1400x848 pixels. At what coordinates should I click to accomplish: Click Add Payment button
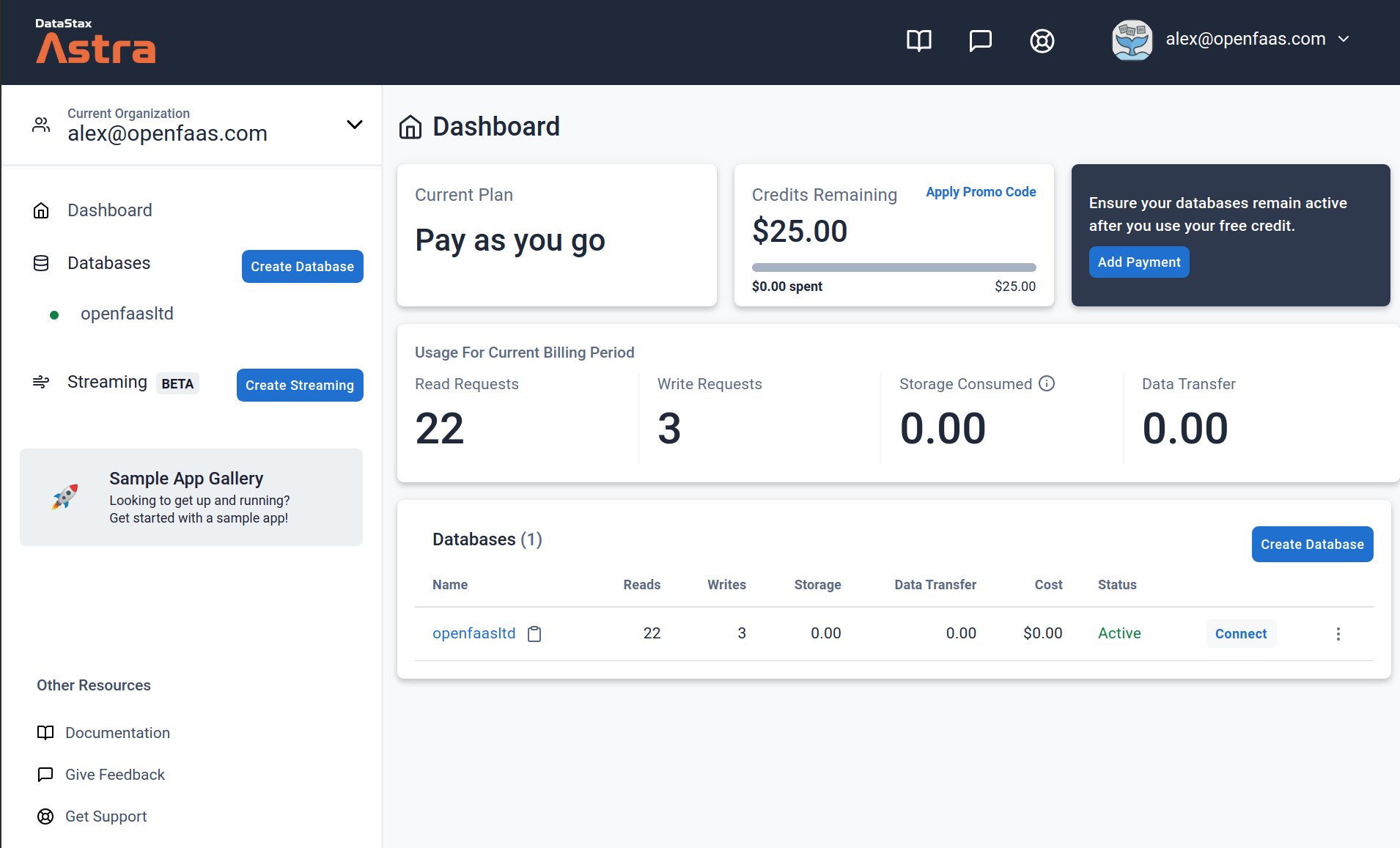[x=1138, y=262]
